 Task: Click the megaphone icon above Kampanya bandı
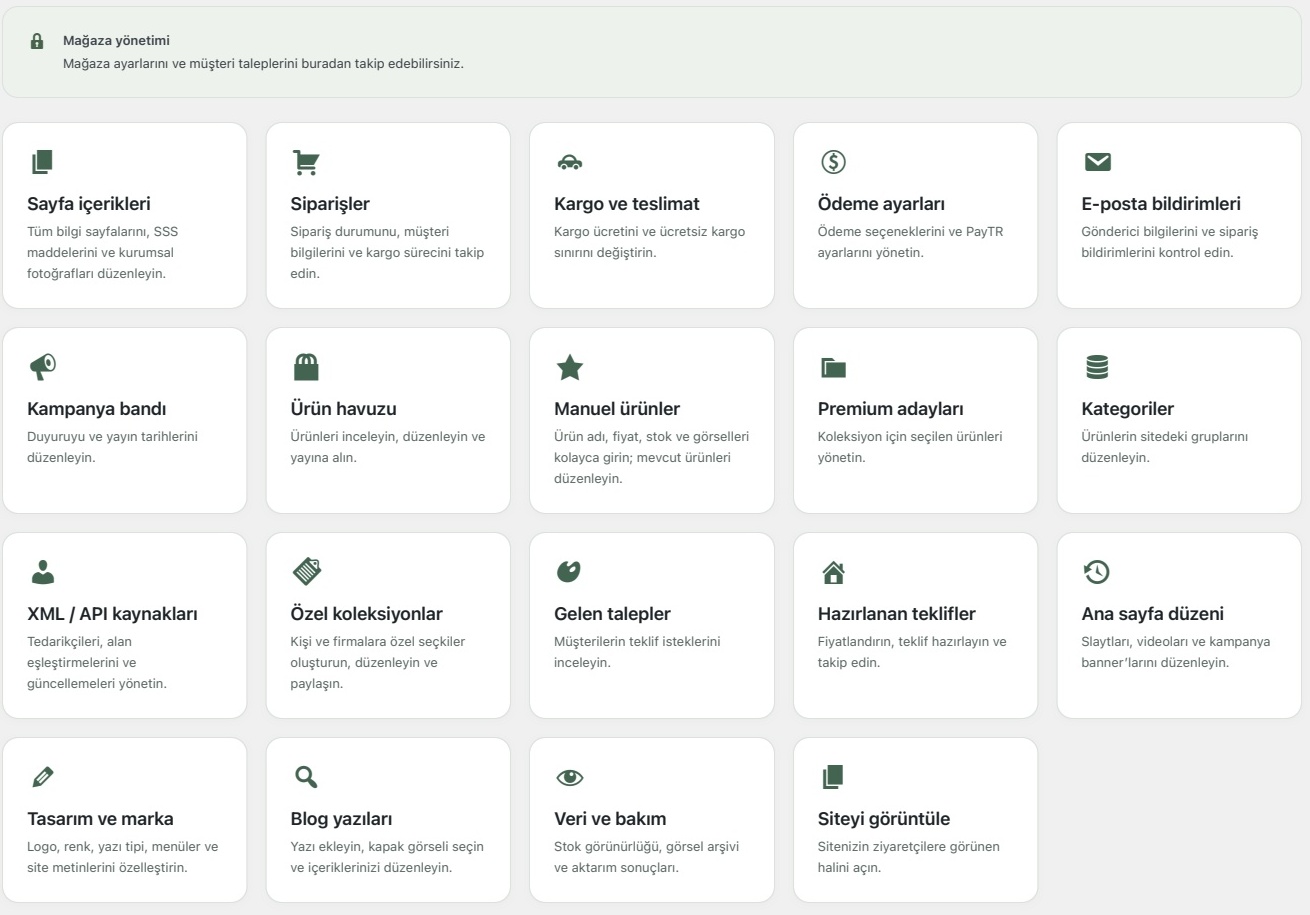click(42, 367)
